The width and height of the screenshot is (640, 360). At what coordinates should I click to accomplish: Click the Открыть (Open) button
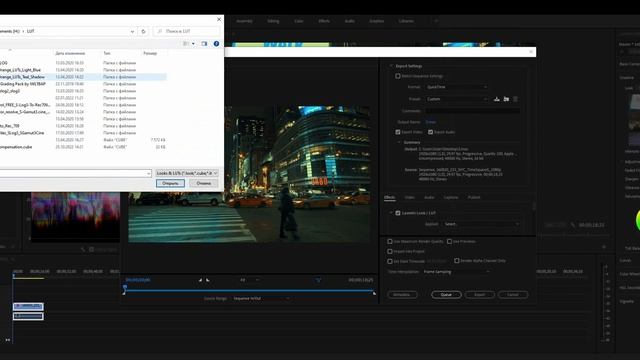coord(170,183)
